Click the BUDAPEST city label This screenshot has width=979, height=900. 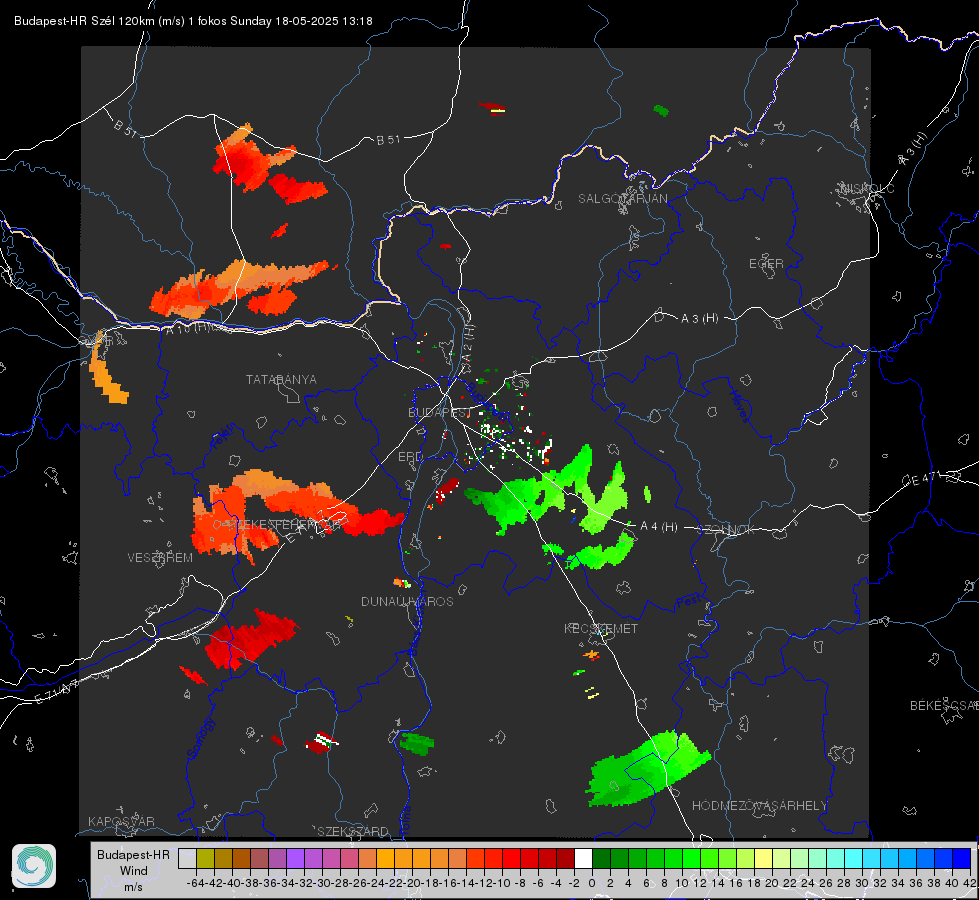tap(439, 412)
